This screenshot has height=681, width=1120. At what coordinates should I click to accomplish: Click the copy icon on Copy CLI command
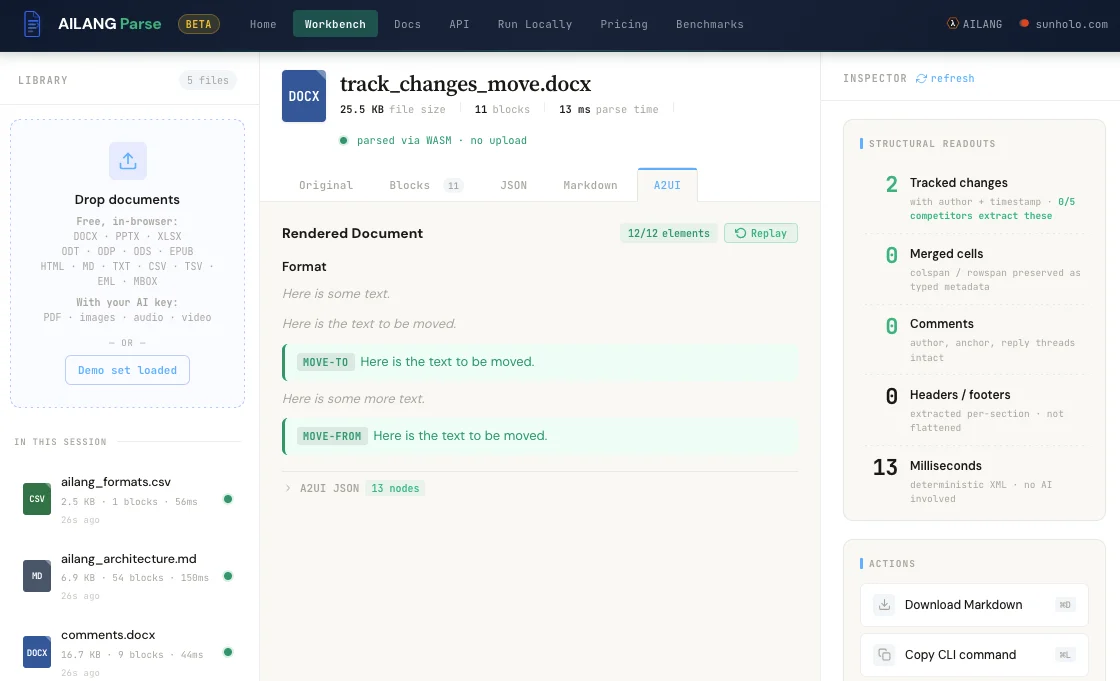(884, 655)
